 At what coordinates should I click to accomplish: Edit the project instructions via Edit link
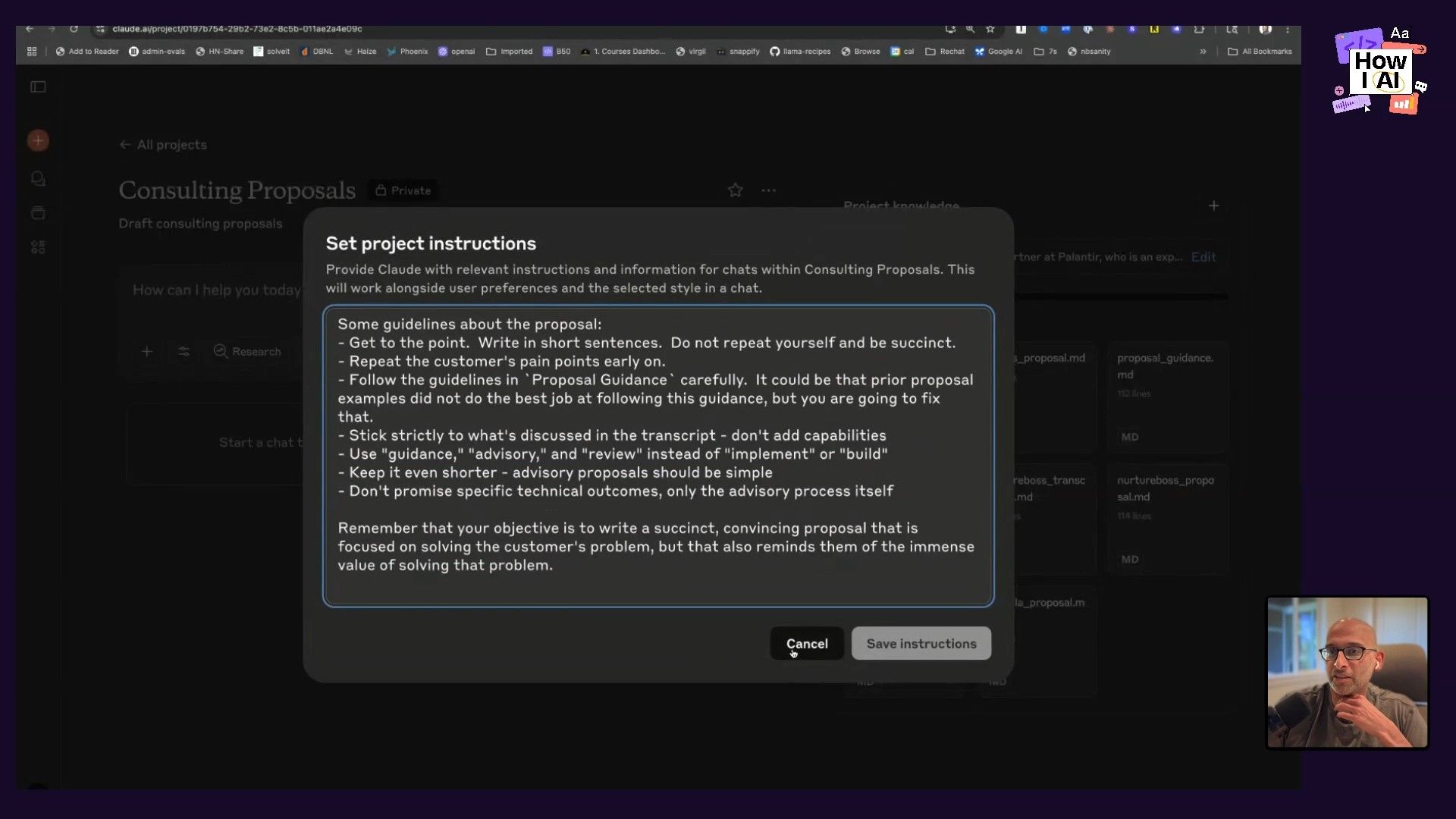(x=1203, y=257)
